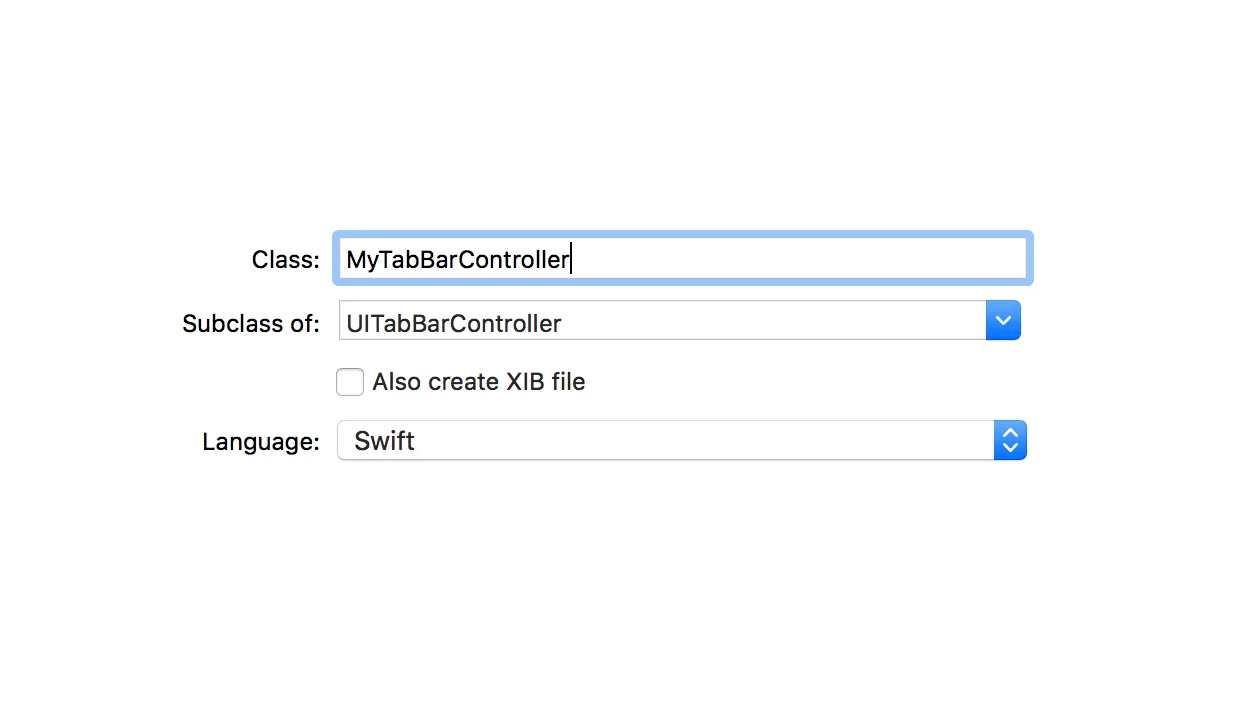This screenshot has height=718, width=1250.
Task: Click the Class name text field
Action: 682,259
